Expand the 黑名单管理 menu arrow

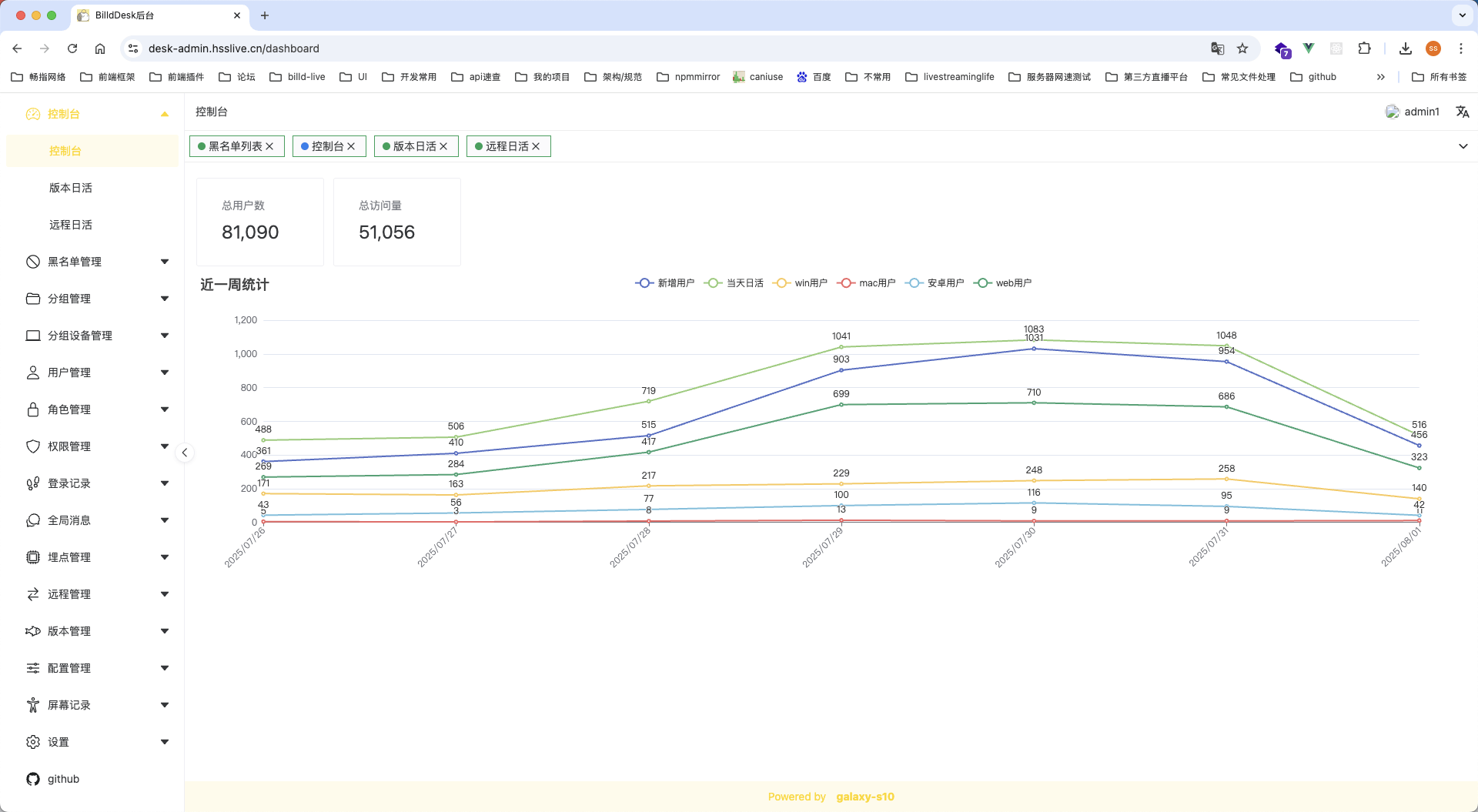tap(165, 262)
